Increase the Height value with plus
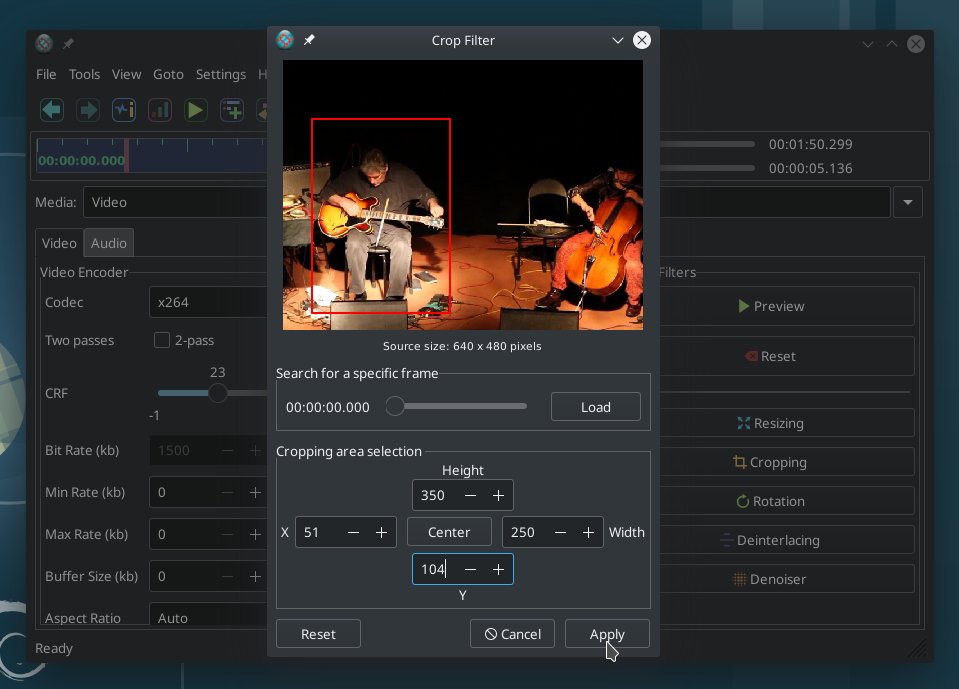This screenshot has width=959, height=689. pos(498,495)
